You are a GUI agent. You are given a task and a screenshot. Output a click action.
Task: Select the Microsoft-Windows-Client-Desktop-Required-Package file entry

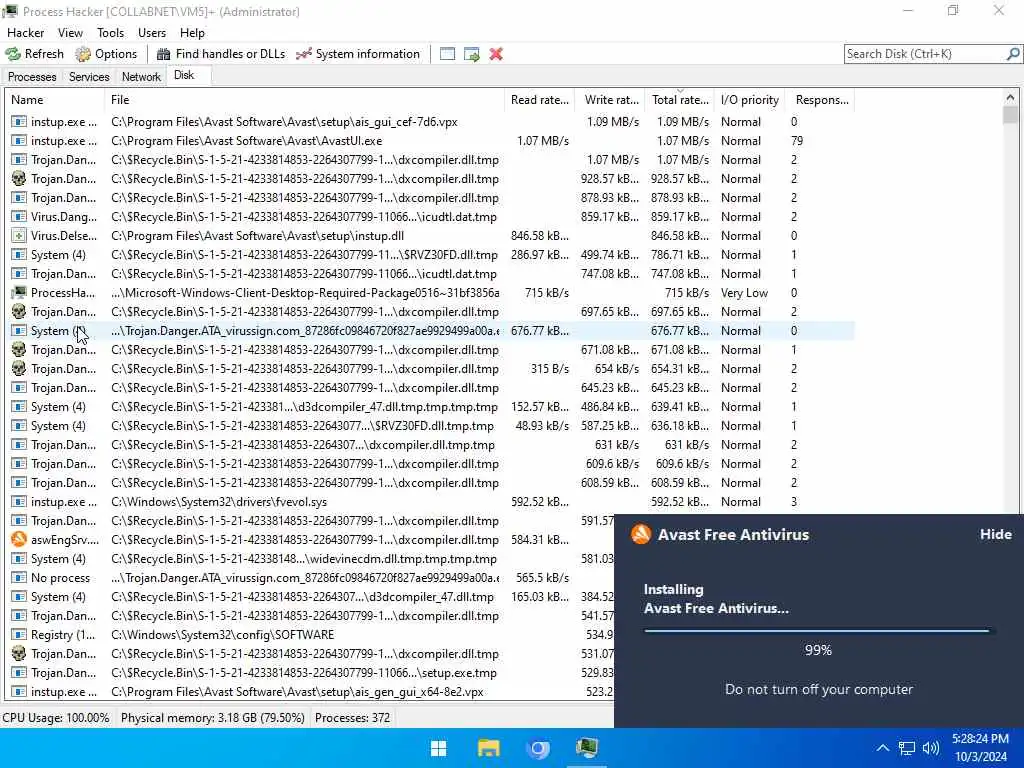pyautogui.click(x=305, y=293)
